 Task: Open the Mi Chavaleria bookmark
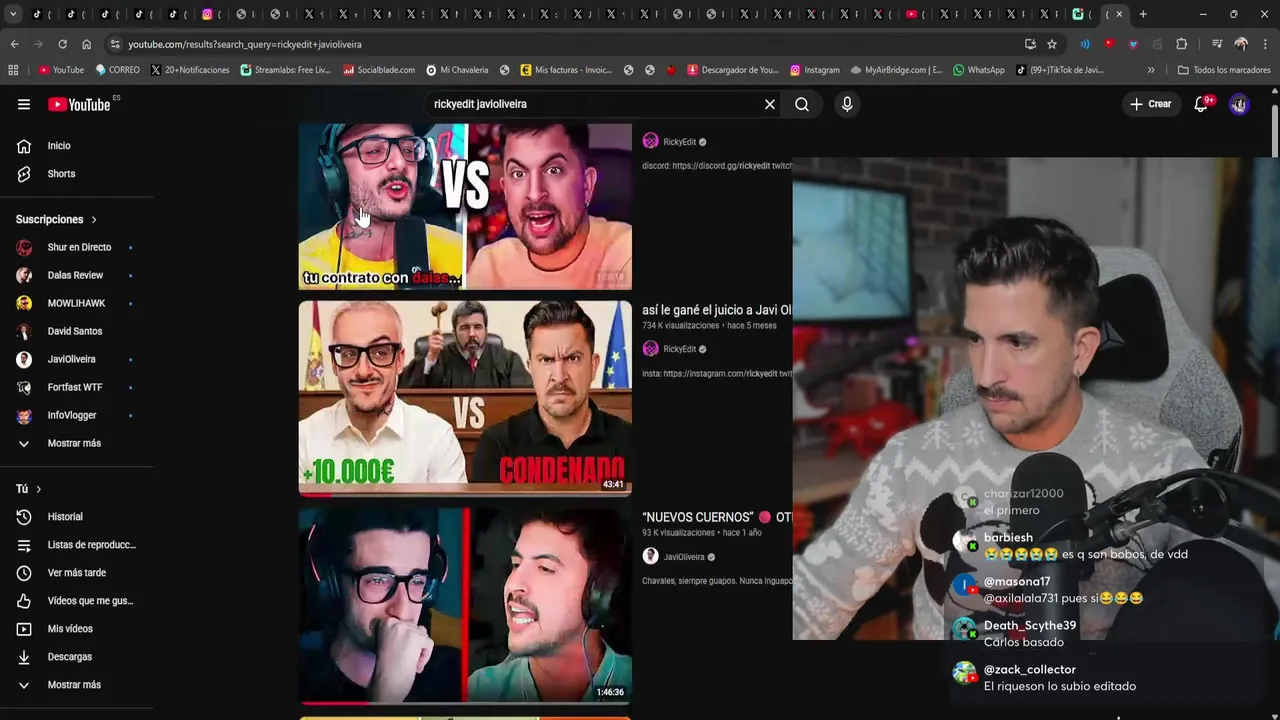pyautogui.click(x=457, y=70)
